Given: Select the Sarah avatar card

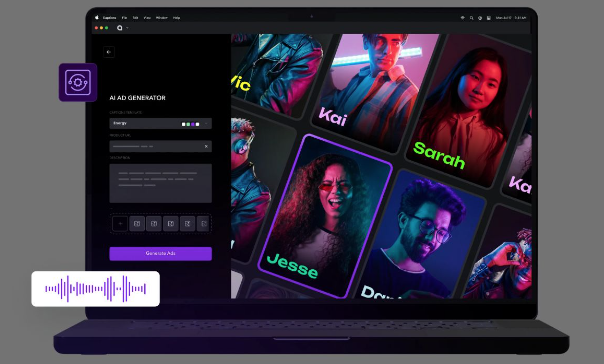Looking at the screenshot, I should point(468,112).
